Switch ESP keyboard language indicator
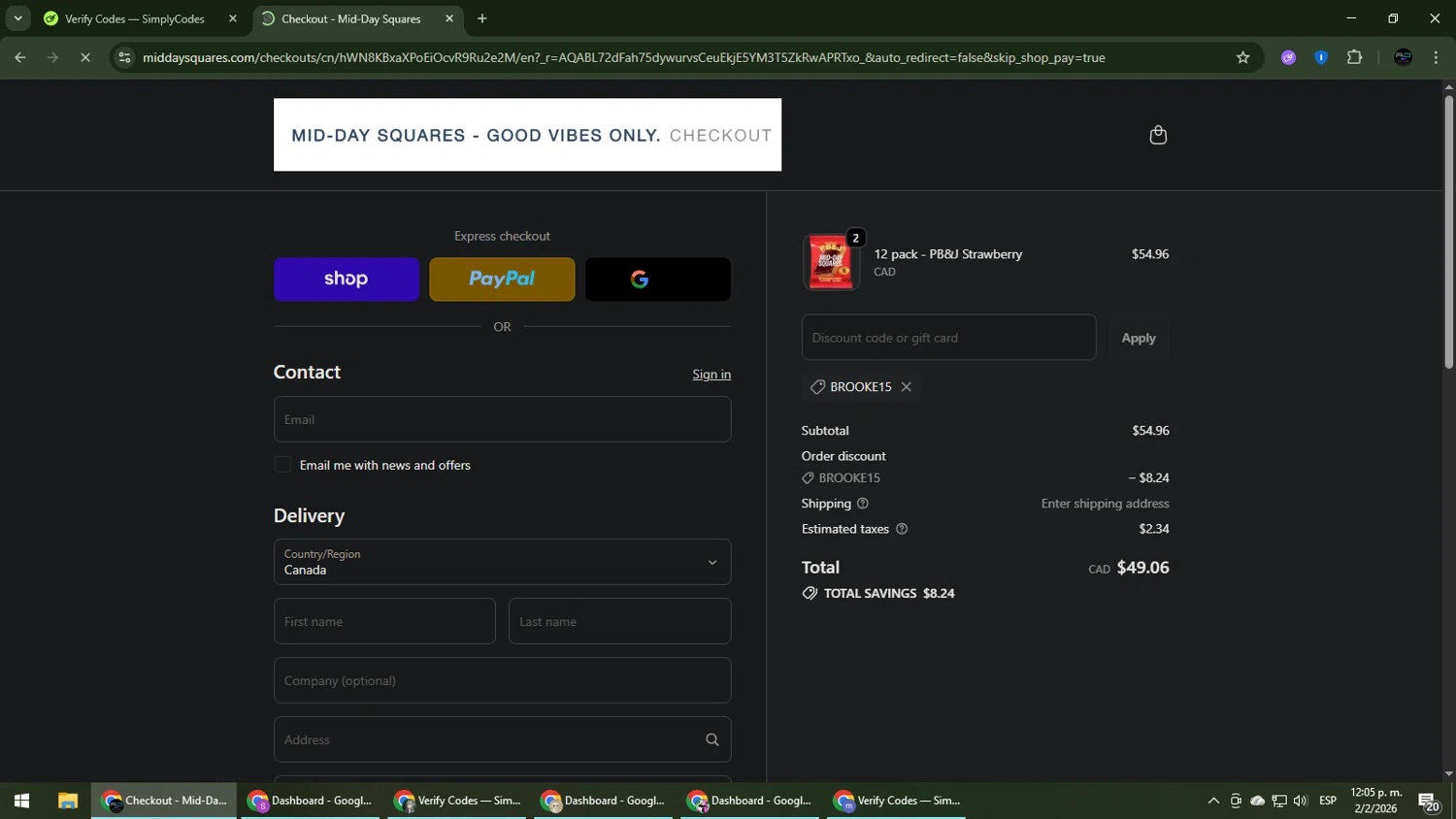1456x819 pixels. click(x=1328, y=801)
